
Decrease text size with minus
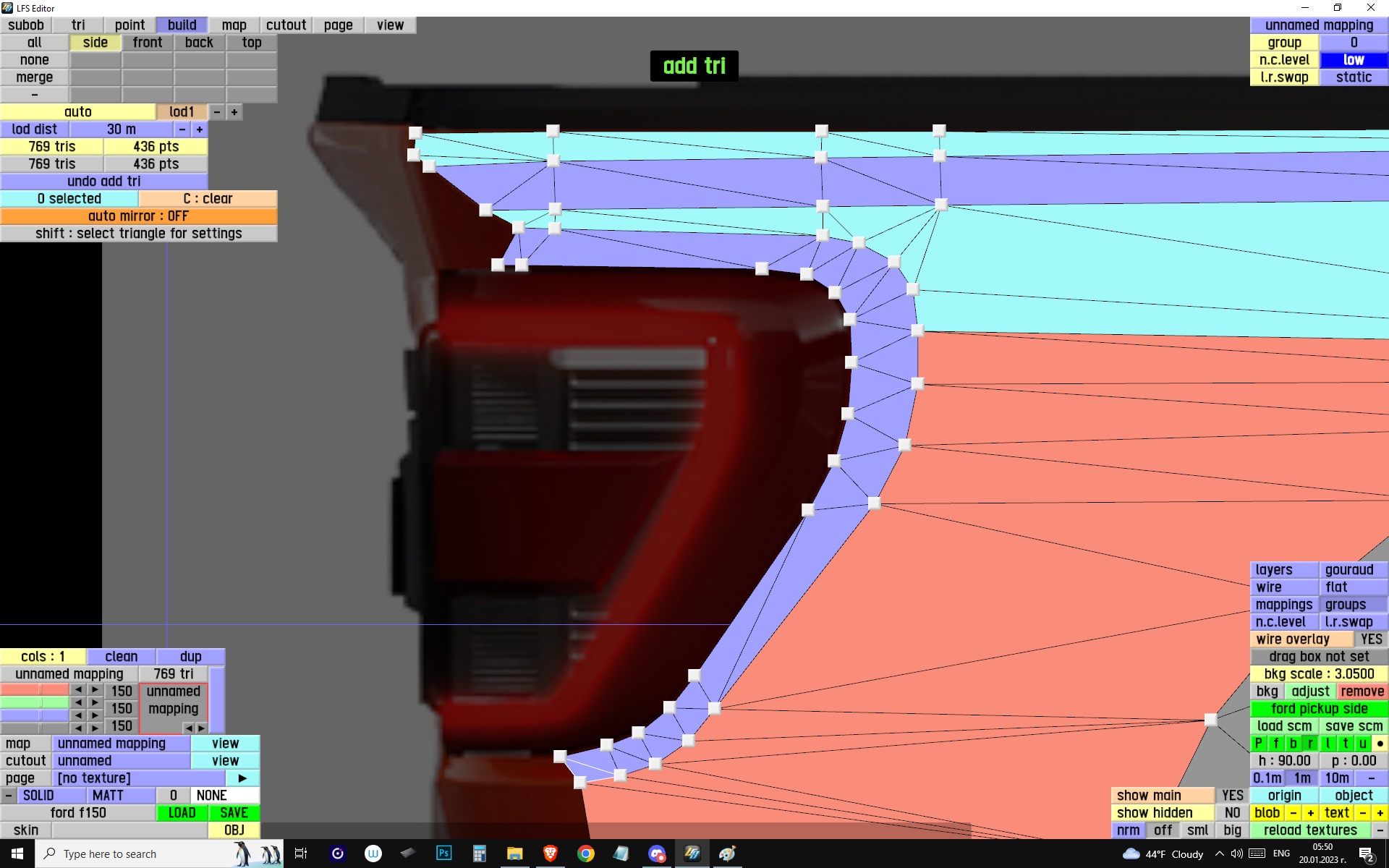pos(1362,813)
